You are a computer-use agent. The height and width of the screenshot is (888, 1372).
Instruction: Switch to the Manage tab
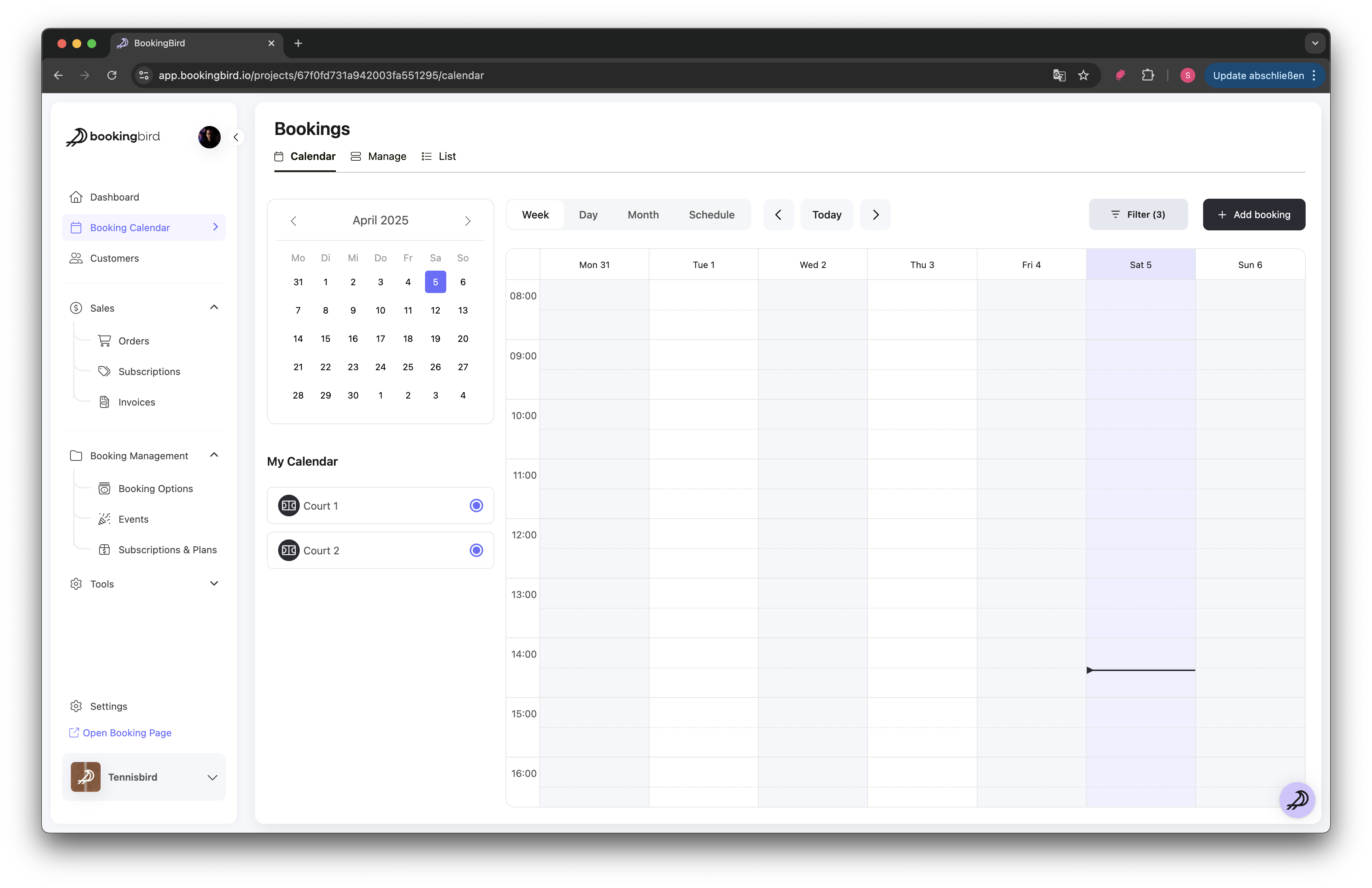coord(379,157)
